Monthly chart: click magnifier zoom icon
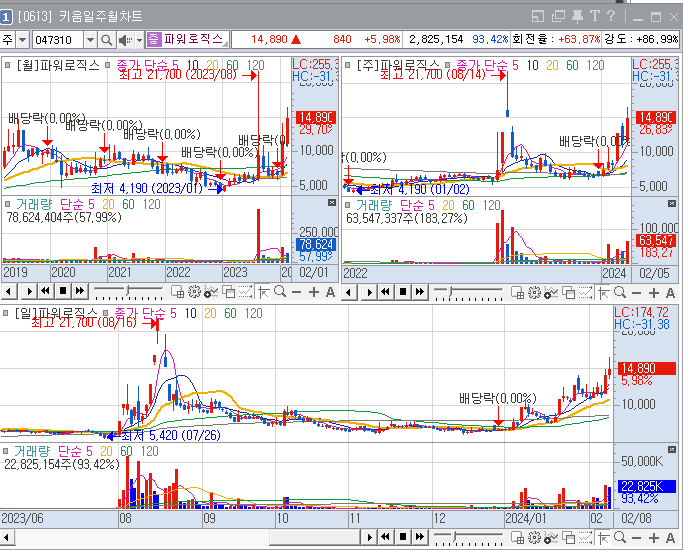 tap(281, 292)
